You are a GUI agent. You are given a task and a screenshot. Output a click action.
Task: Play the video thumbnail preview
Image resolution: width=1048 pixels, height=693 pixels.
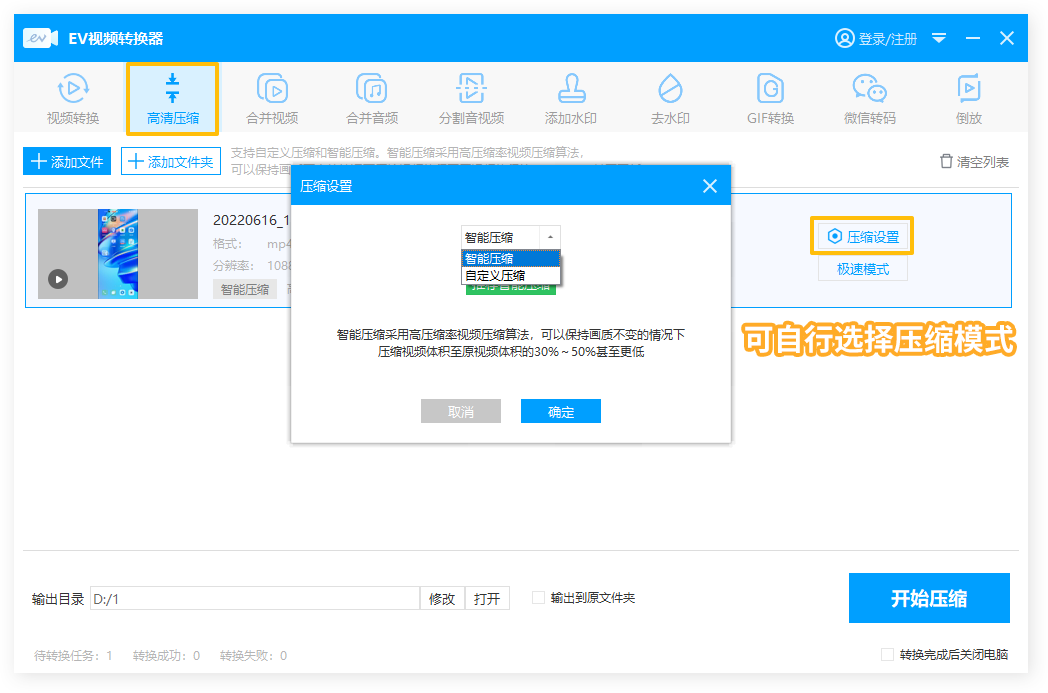pyautogui.click(x=58, y=279)
